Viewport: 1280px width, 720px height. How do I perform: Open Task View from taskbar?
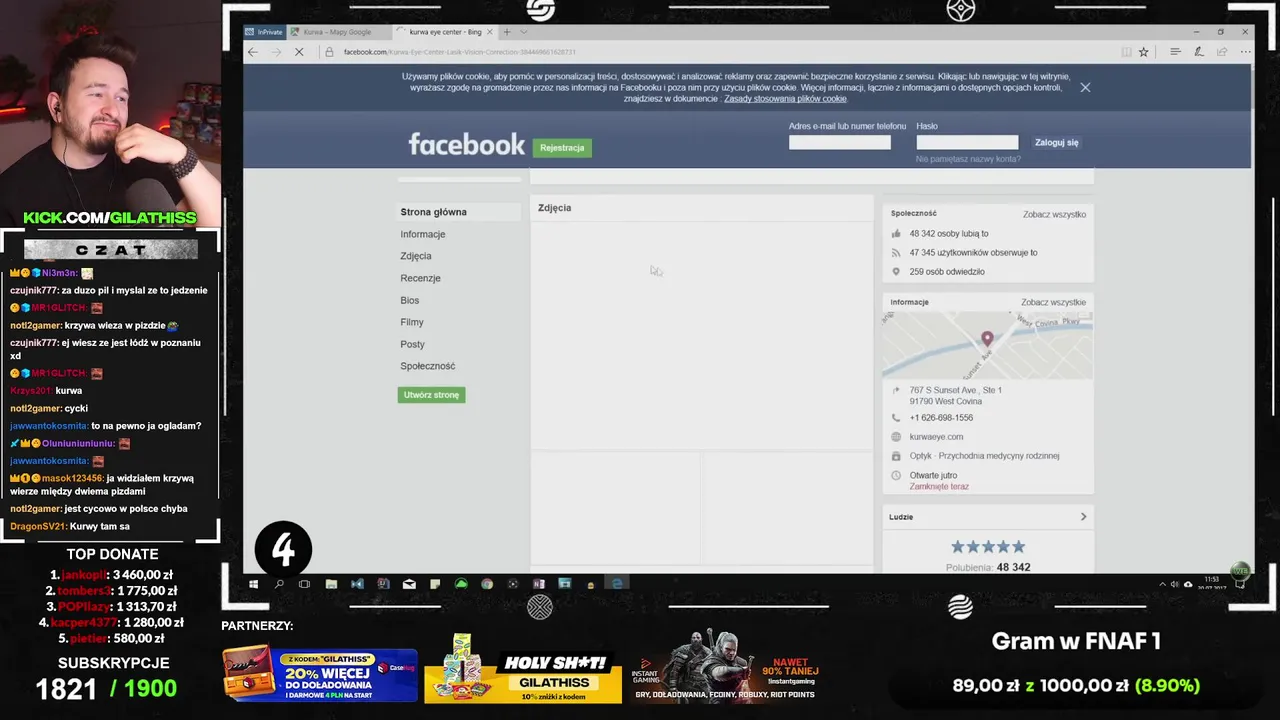click(x=305, y=584)
